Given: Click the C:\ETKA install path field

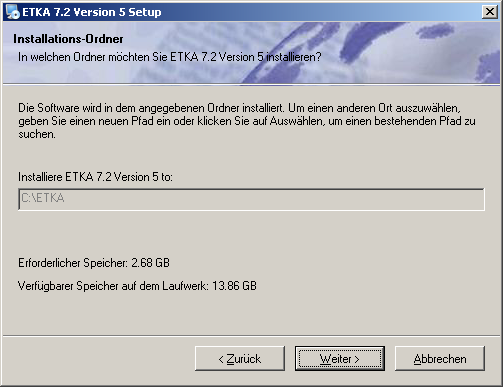Looking at the screenshot, I should [251, 199].
